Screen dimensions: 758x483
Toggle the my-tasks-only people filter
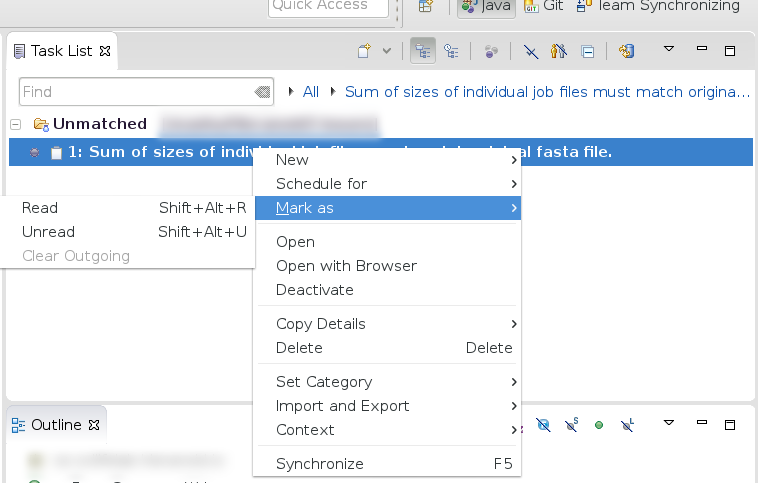559,51
